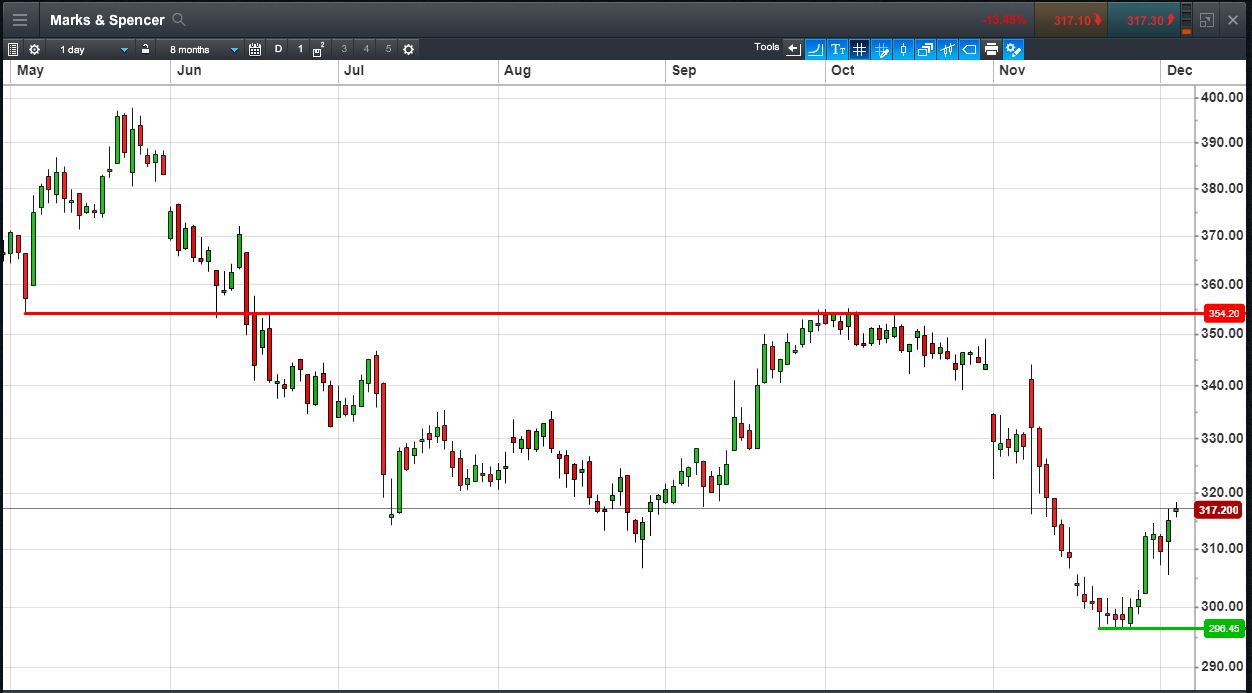
Task: Click the printer icon to print chart
Action: point(991,49)
